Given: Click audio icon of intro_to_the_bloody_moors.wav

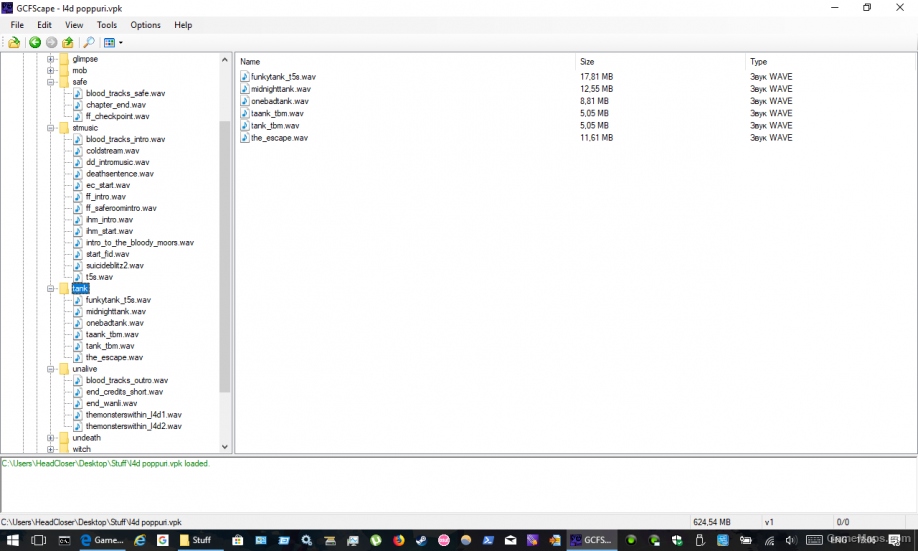Looking at the screenshot, I should tap(78, 242).
